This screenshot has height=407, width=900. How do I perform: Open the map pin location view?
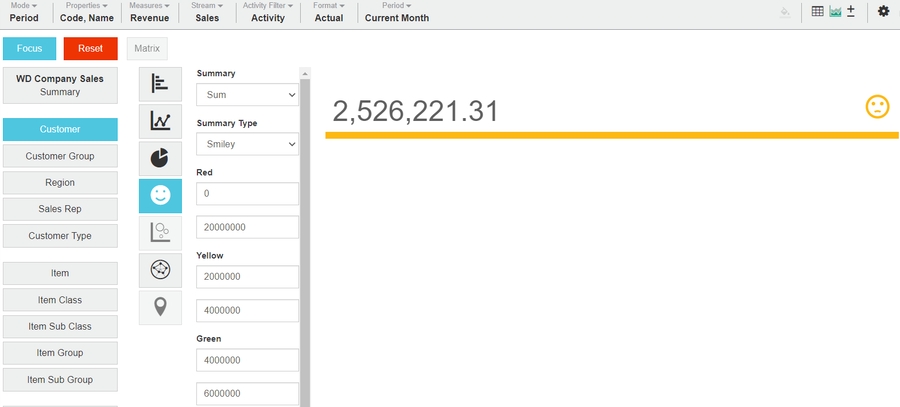[x=160, y=306]
